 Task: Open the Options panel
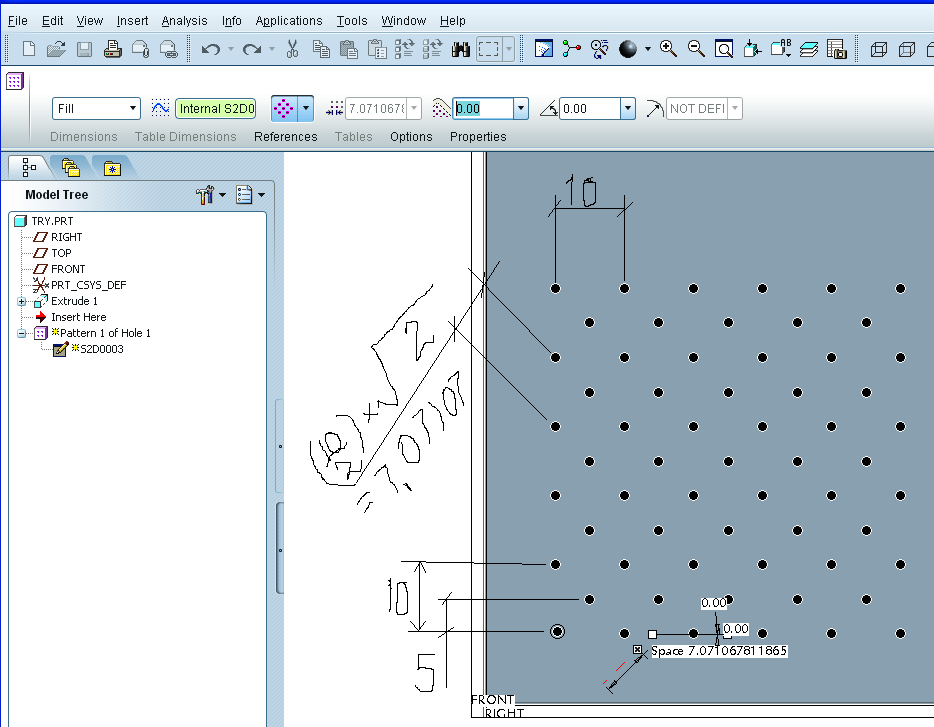411,137
